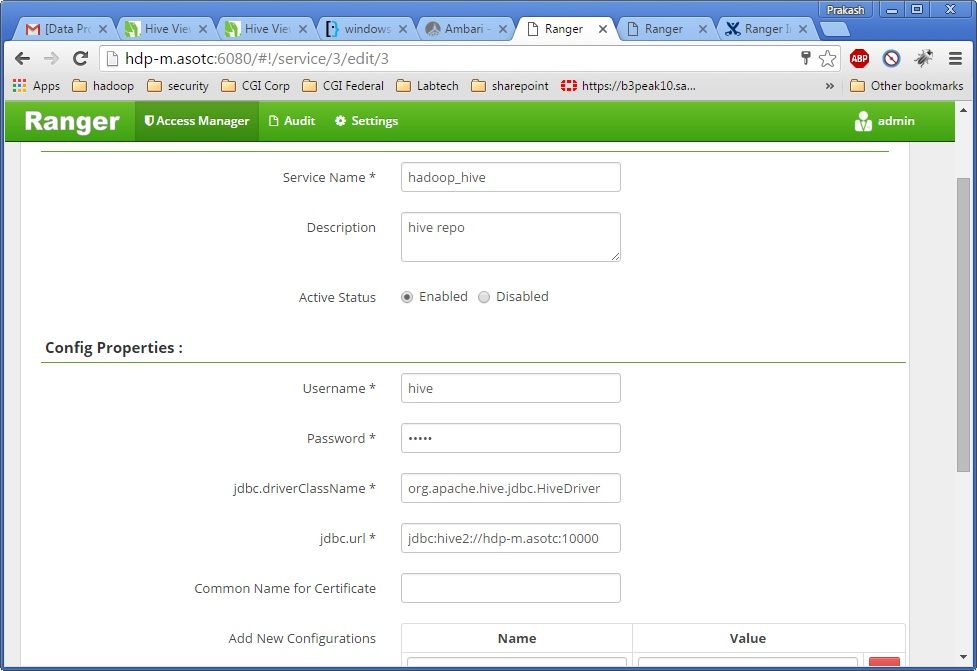Close the active Ranger tab
This screenshot has width=977, height=671.
point(603,29)
